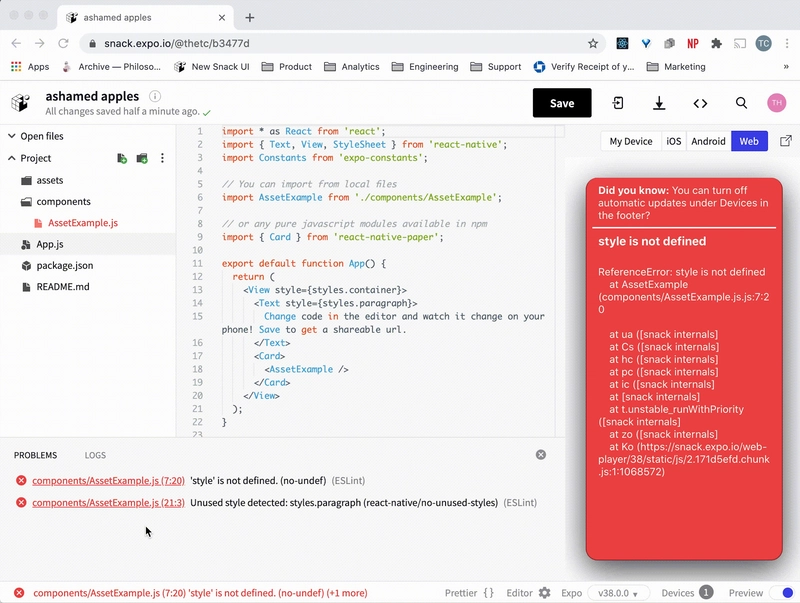Screen dimensions: 800x603
Task: Add new folder icon in Project row
Action: click(x=142, y=158)
